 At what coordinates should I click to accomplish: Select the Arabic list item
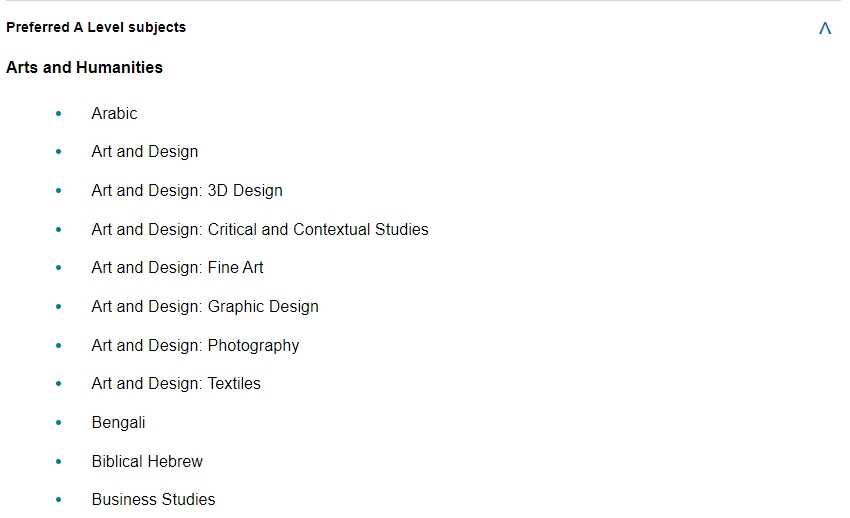pos(114,113)
